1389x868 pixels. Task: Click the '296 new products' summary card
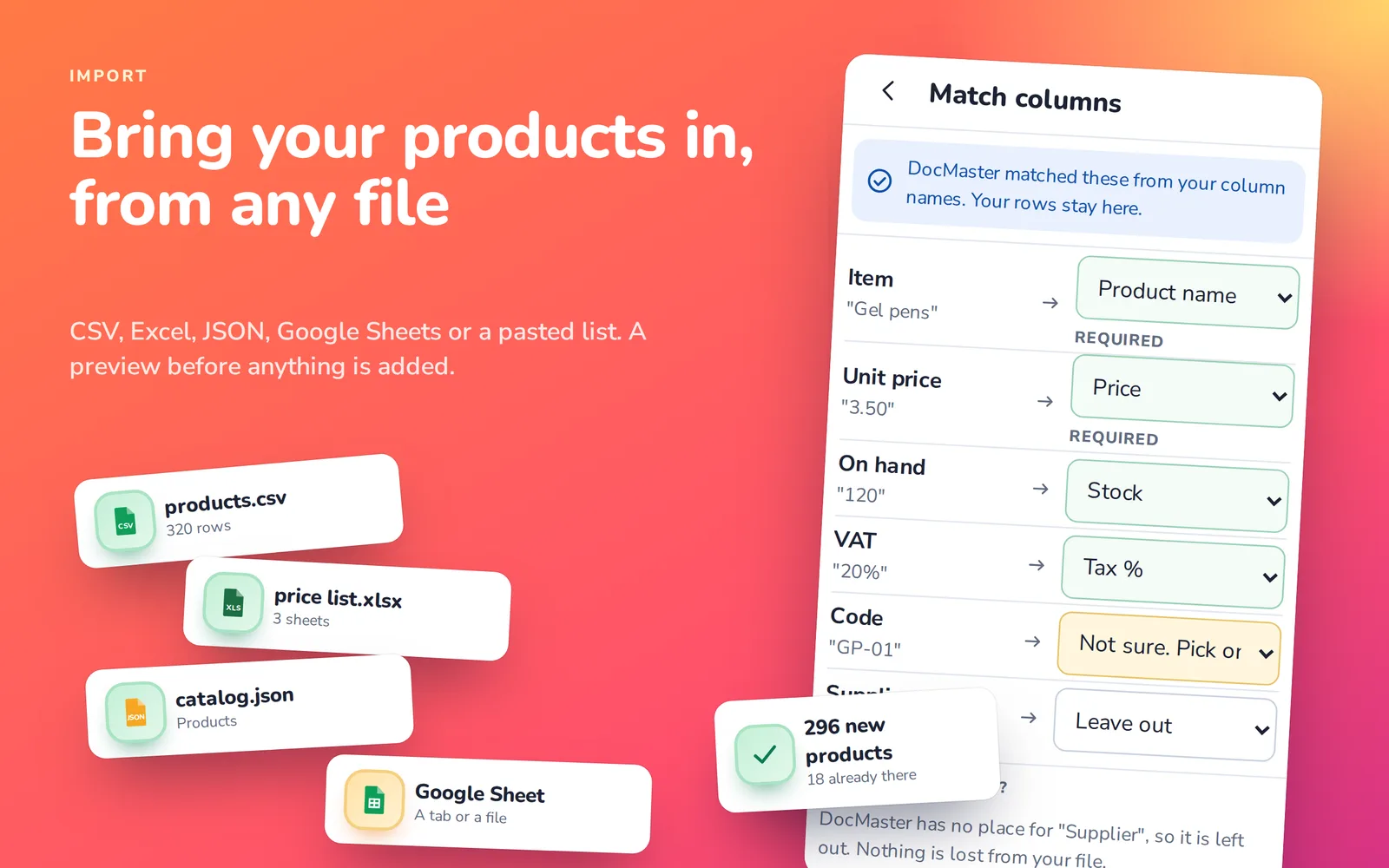[x=857, y=750]
